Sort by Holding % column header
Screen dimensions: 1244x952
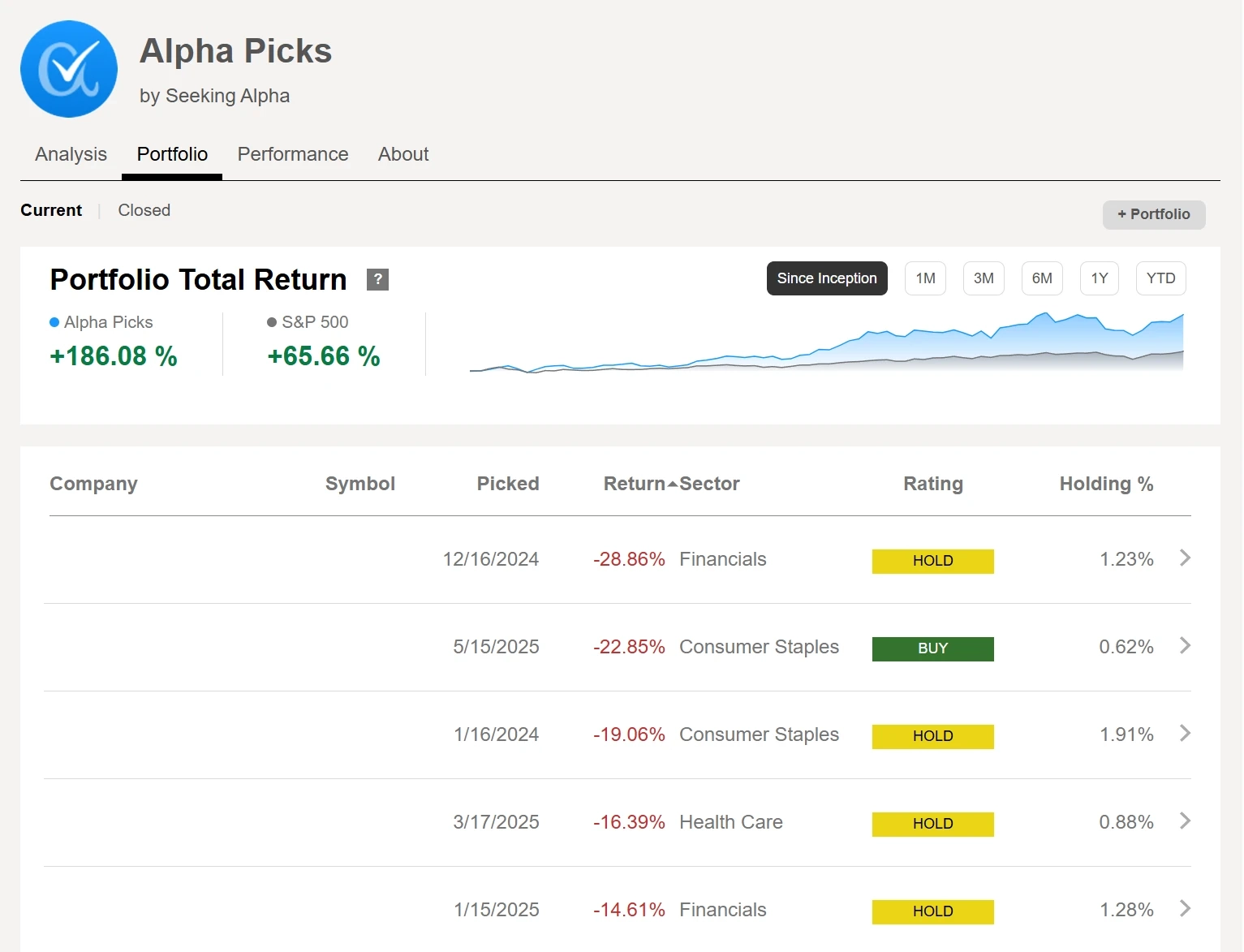pyautogui.click(x=1105, y=484)
